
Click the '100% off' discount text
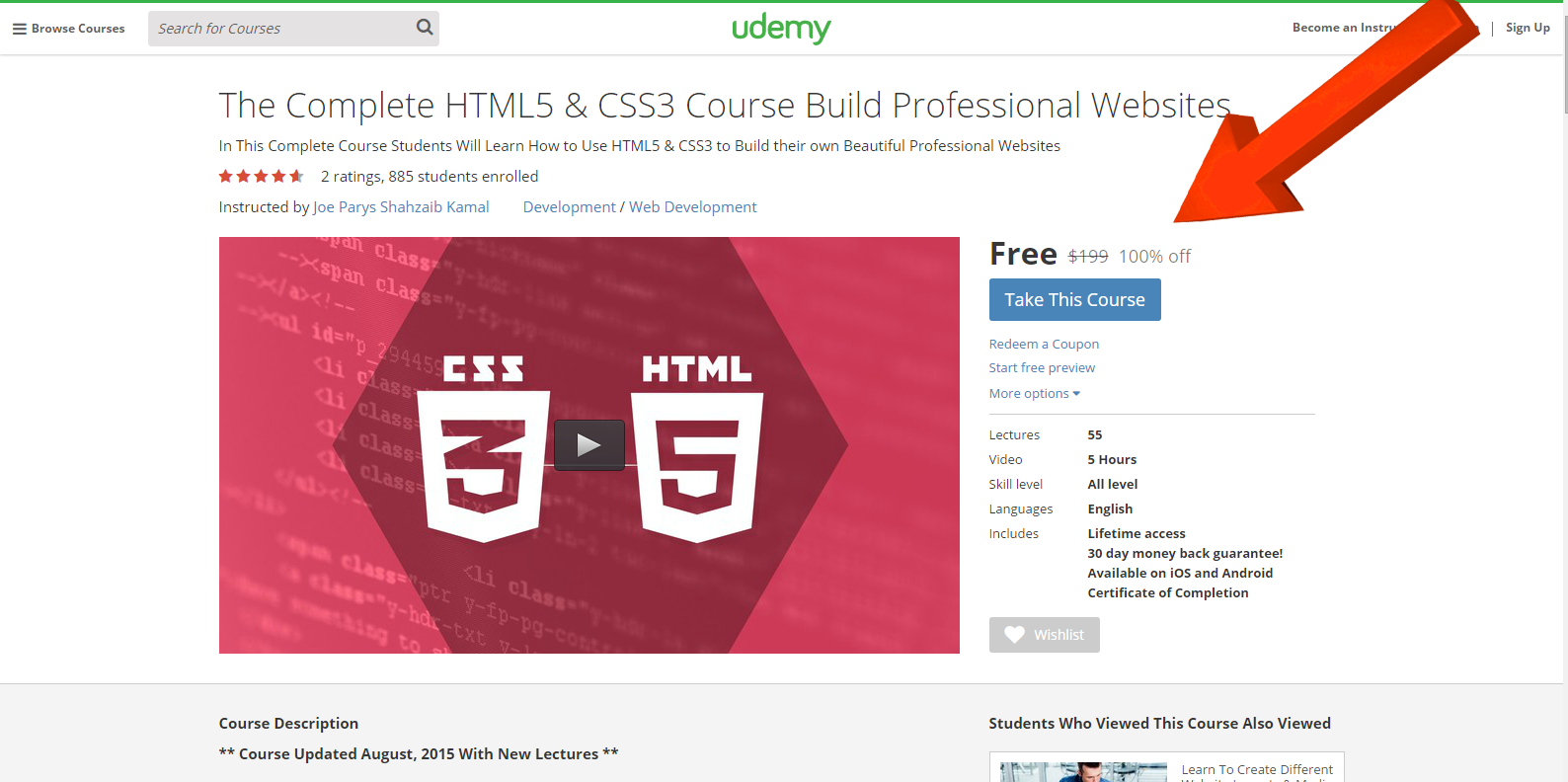pos(1154,257)
